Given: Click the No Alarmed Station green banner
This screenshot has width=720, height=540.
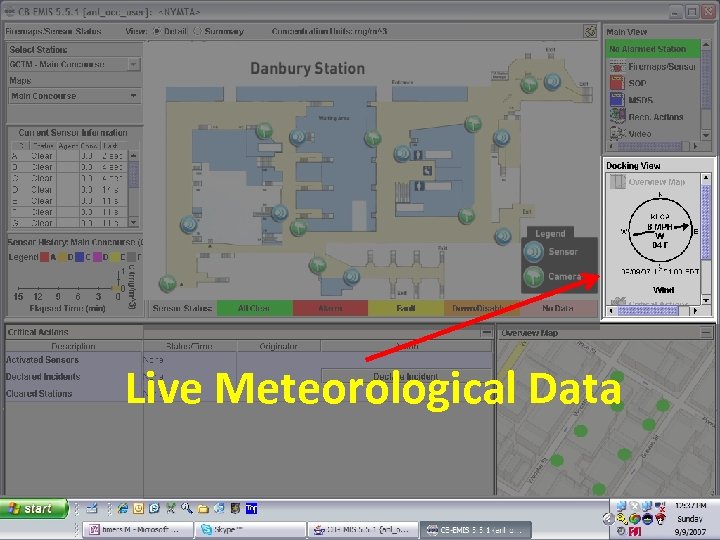Looking at the screenshot, I should (652, 49).
